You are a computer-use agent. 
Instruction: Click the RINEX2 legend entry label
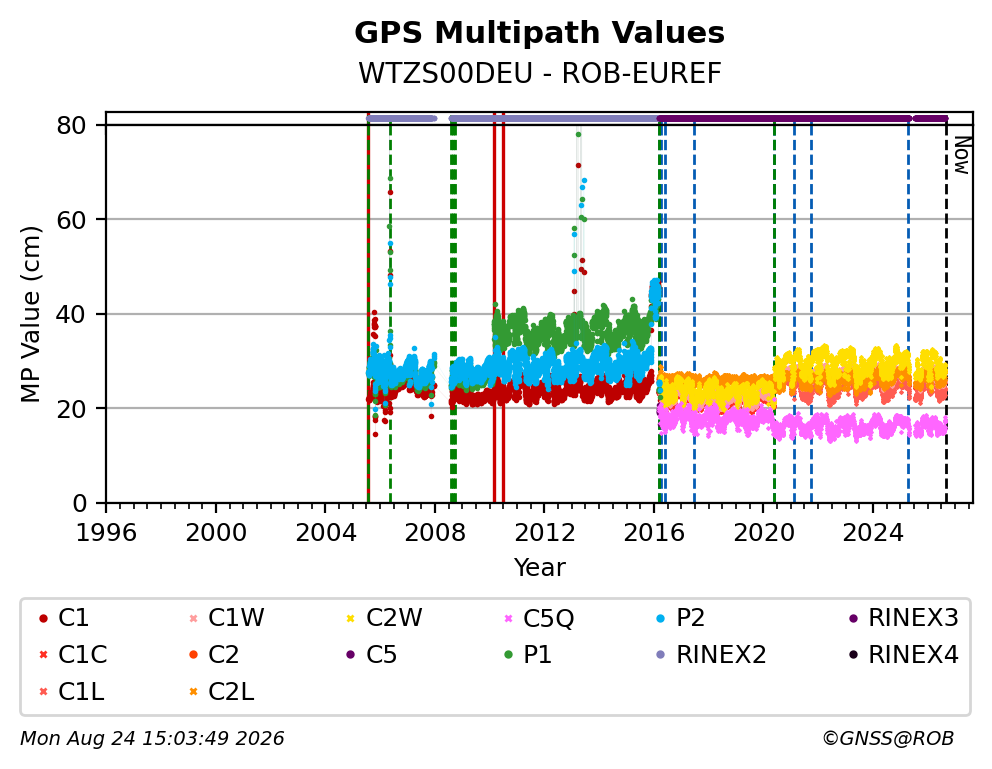721,655
